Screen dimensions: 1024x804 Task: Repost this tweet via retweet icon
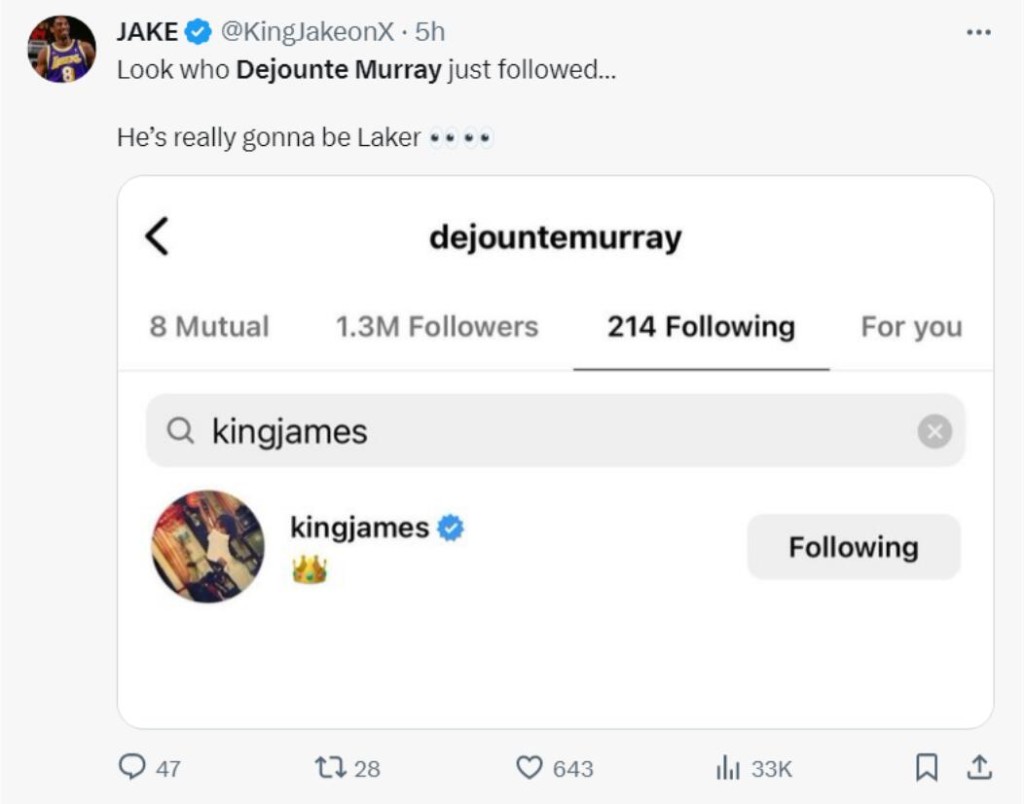[328, 767]
